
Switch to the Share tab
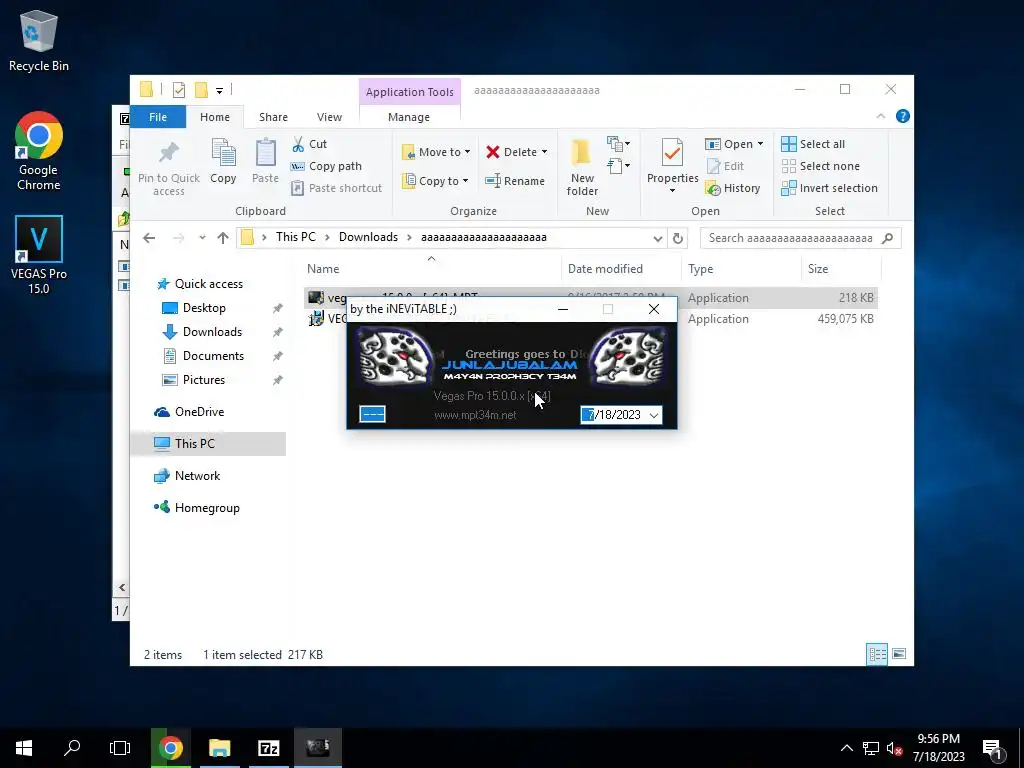tap(273, 117)
